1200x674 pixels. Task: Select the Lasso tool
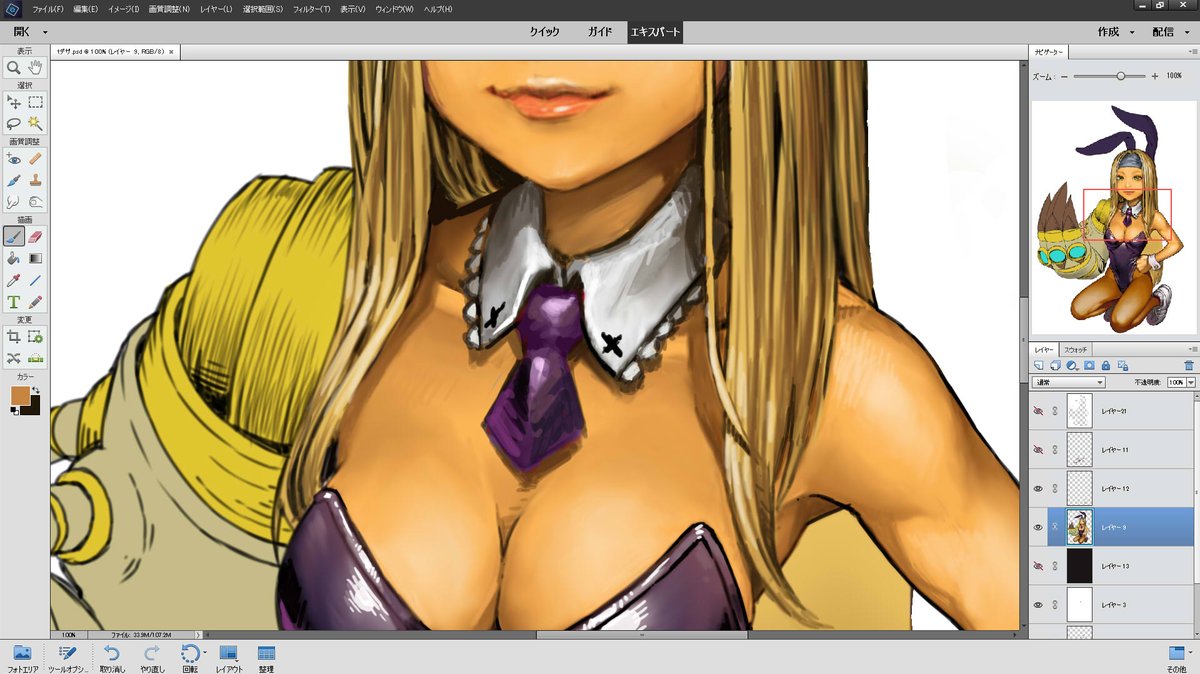[14, 123]
